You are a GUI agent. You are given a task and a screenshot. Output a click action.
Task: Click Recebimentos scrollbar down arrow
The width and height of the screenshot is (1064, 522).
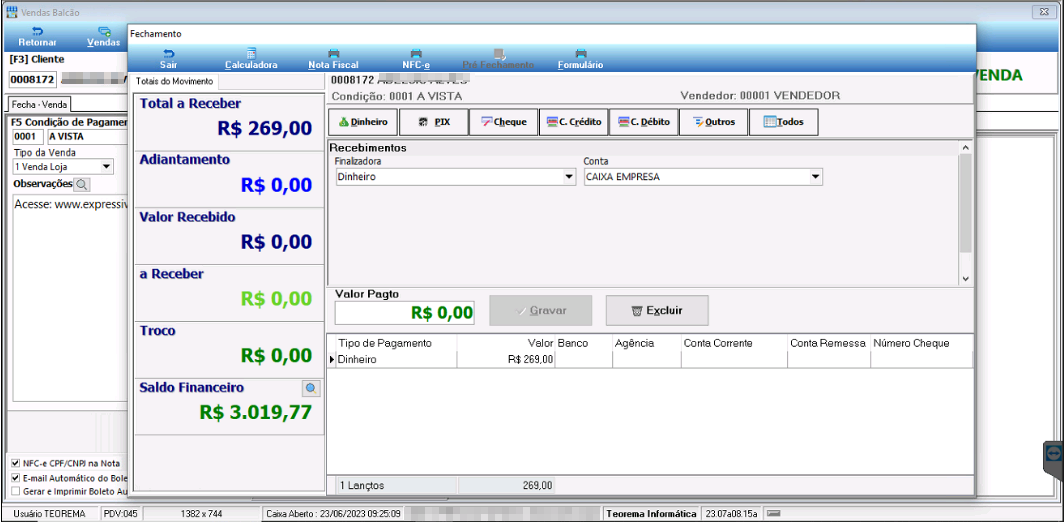(965, 279)
